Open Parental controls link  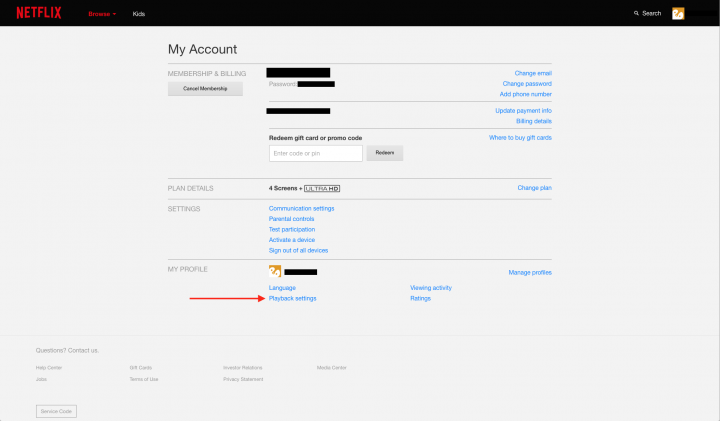[x=292, y=219]
